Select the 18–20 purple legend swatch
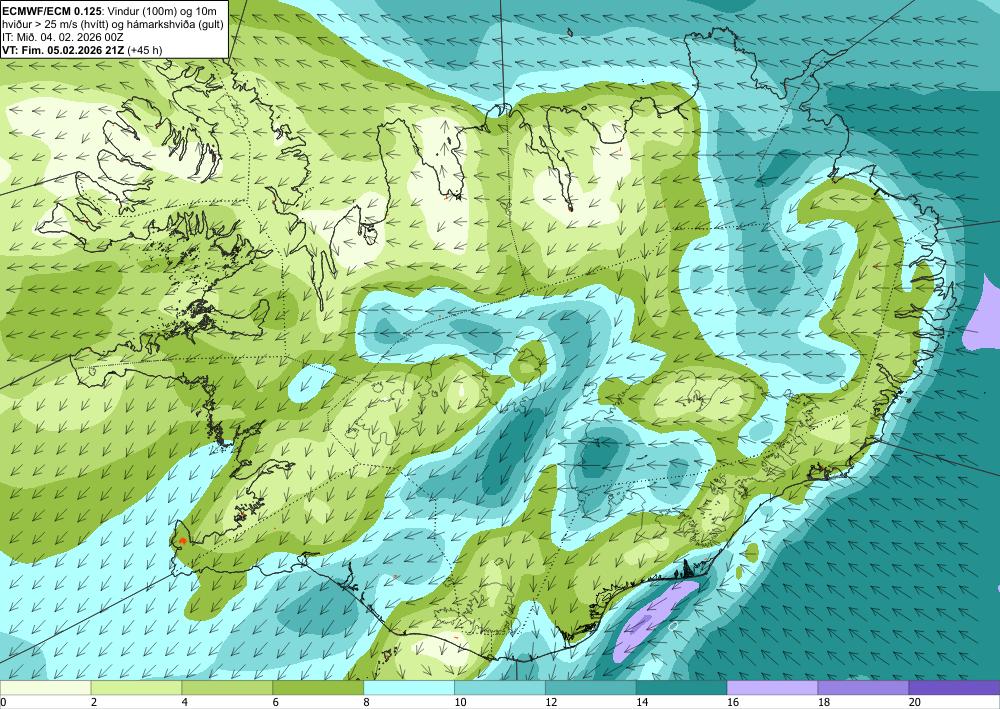Image resolution: width=1000 pixels, height=709 pixels. point(863,688)
